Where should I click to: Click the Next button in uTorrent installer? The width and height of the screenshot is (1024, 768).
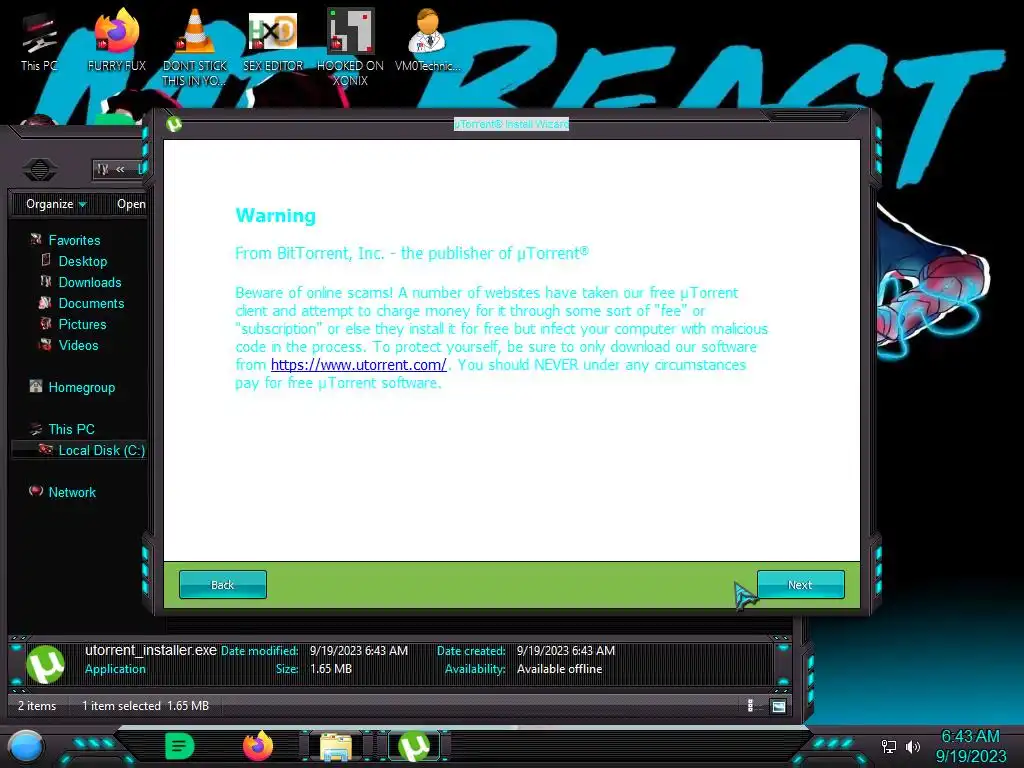click(x=801, y=584)
